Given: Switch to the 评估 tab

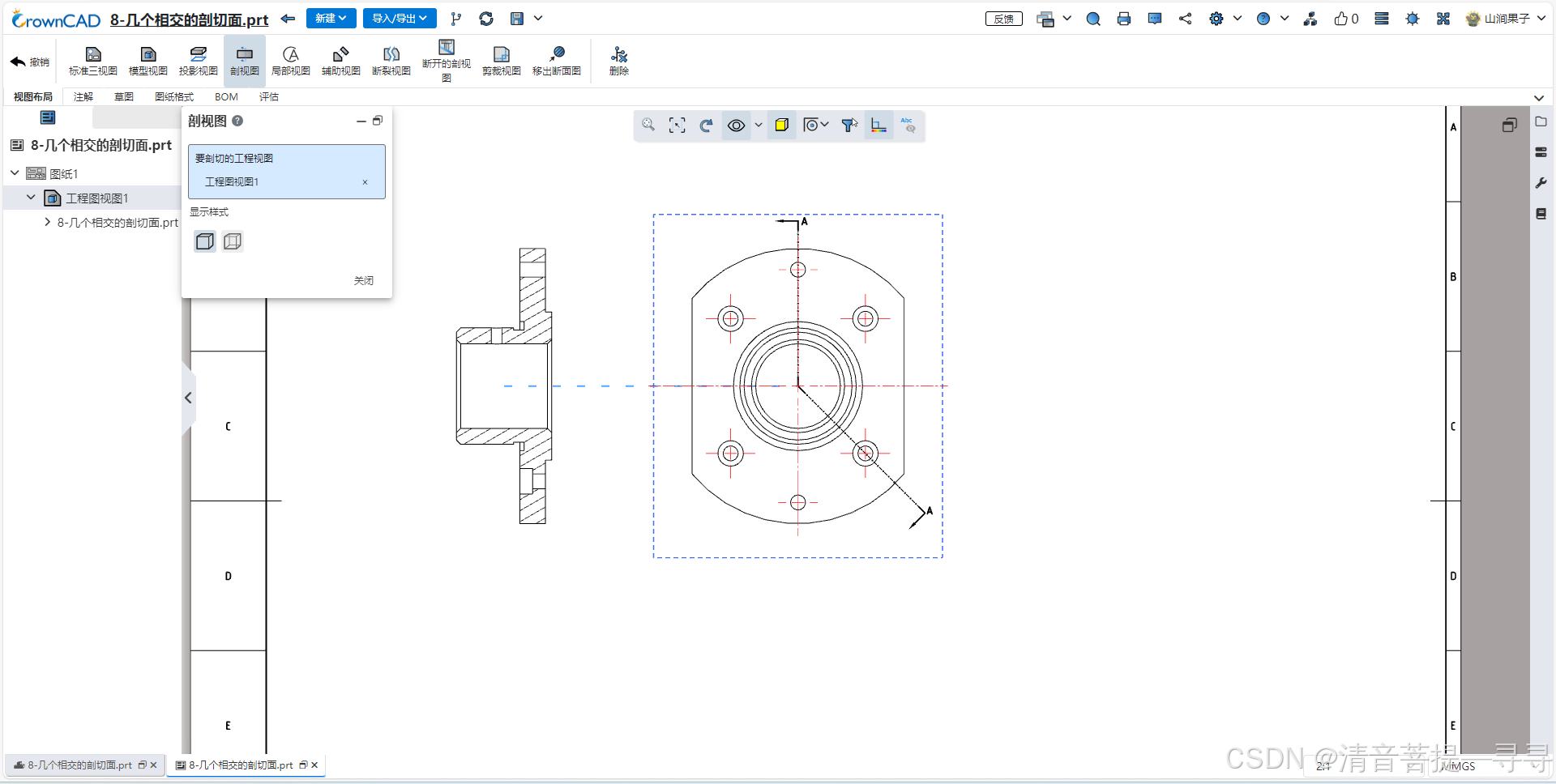Looking at the screenshot, I should pyautogui.click(x=269, y=96).
